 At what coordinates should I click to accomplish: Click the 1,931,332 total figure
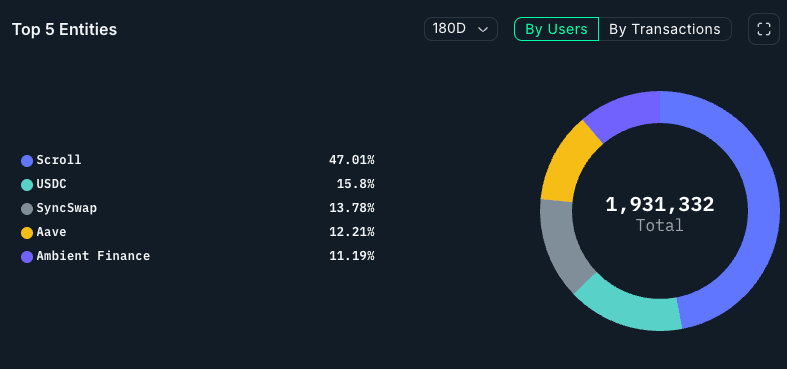(660, 205)
